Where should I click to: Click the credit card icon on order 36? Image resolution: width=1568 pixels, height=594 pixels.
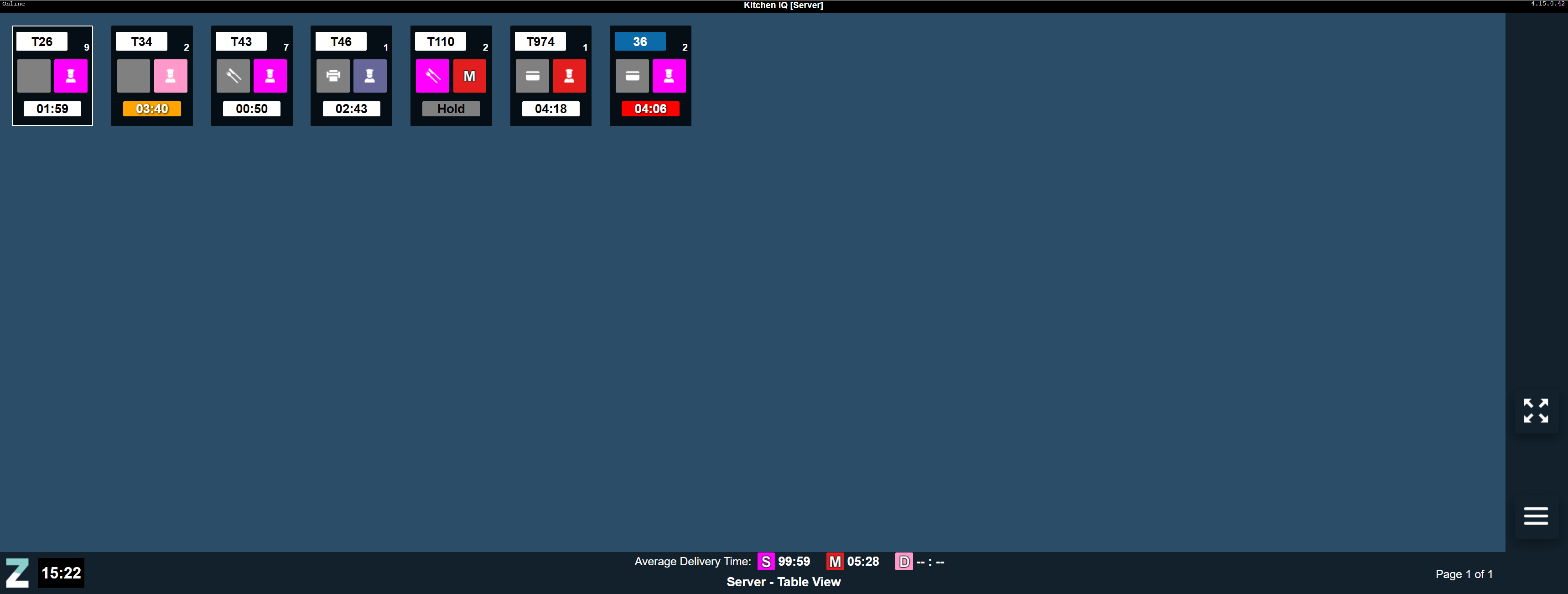tap(632, 76)
